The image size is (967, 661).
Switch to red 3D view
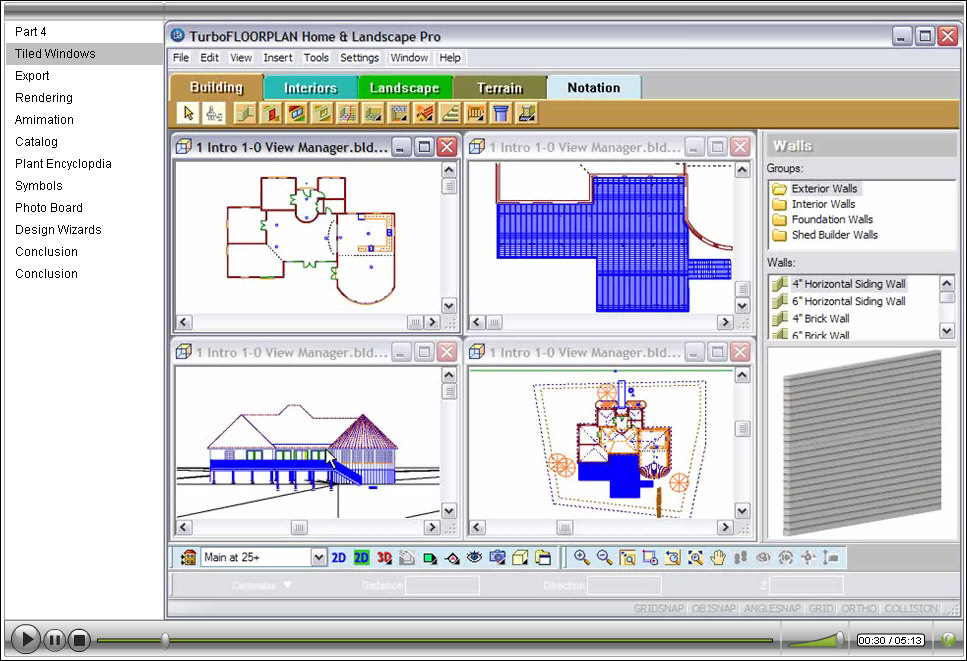pos(384,557)
